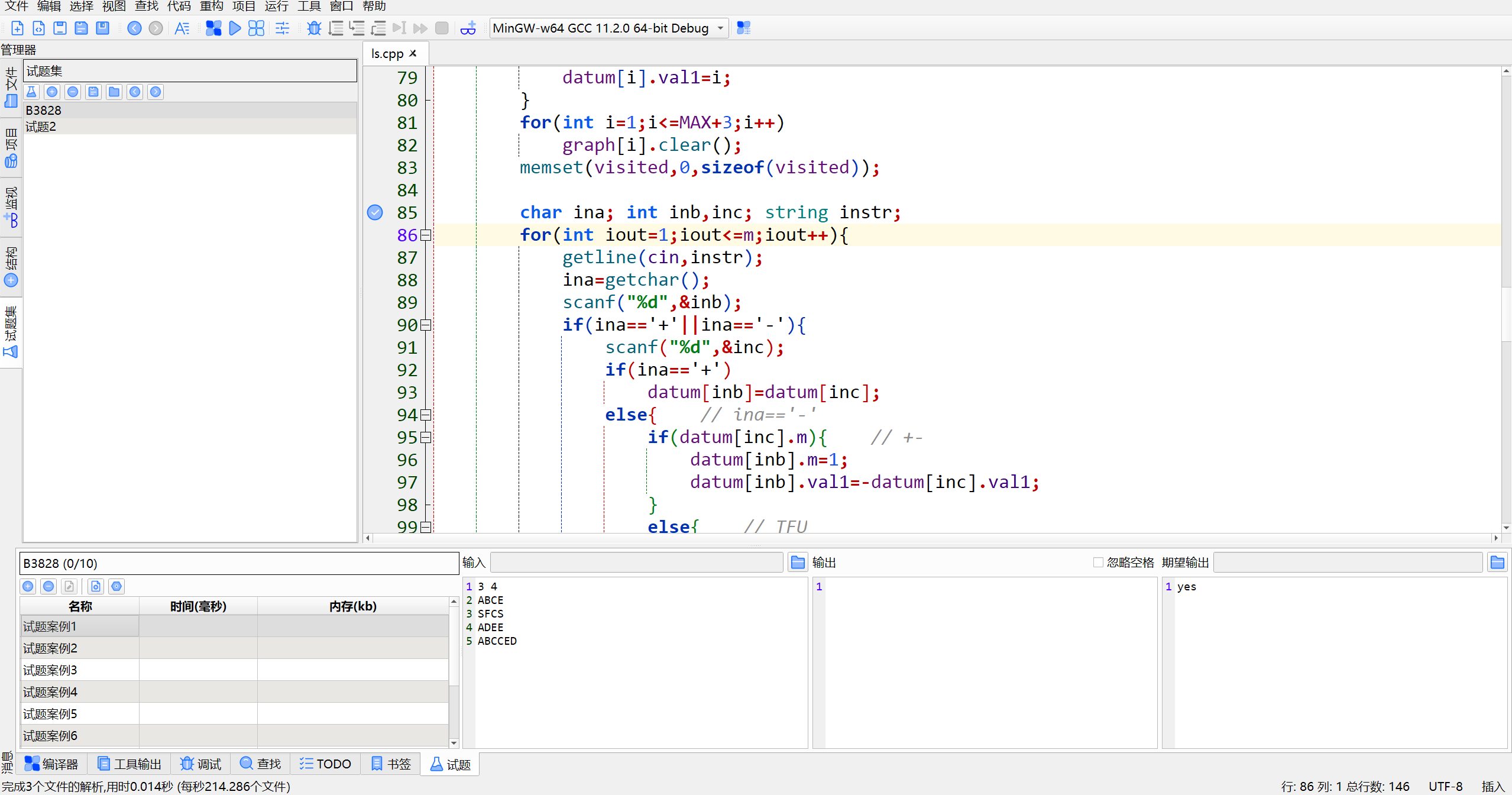Screen dimensions: 1512x795
Task: Open the 文件 menu
Action: [x=17, y=7]
